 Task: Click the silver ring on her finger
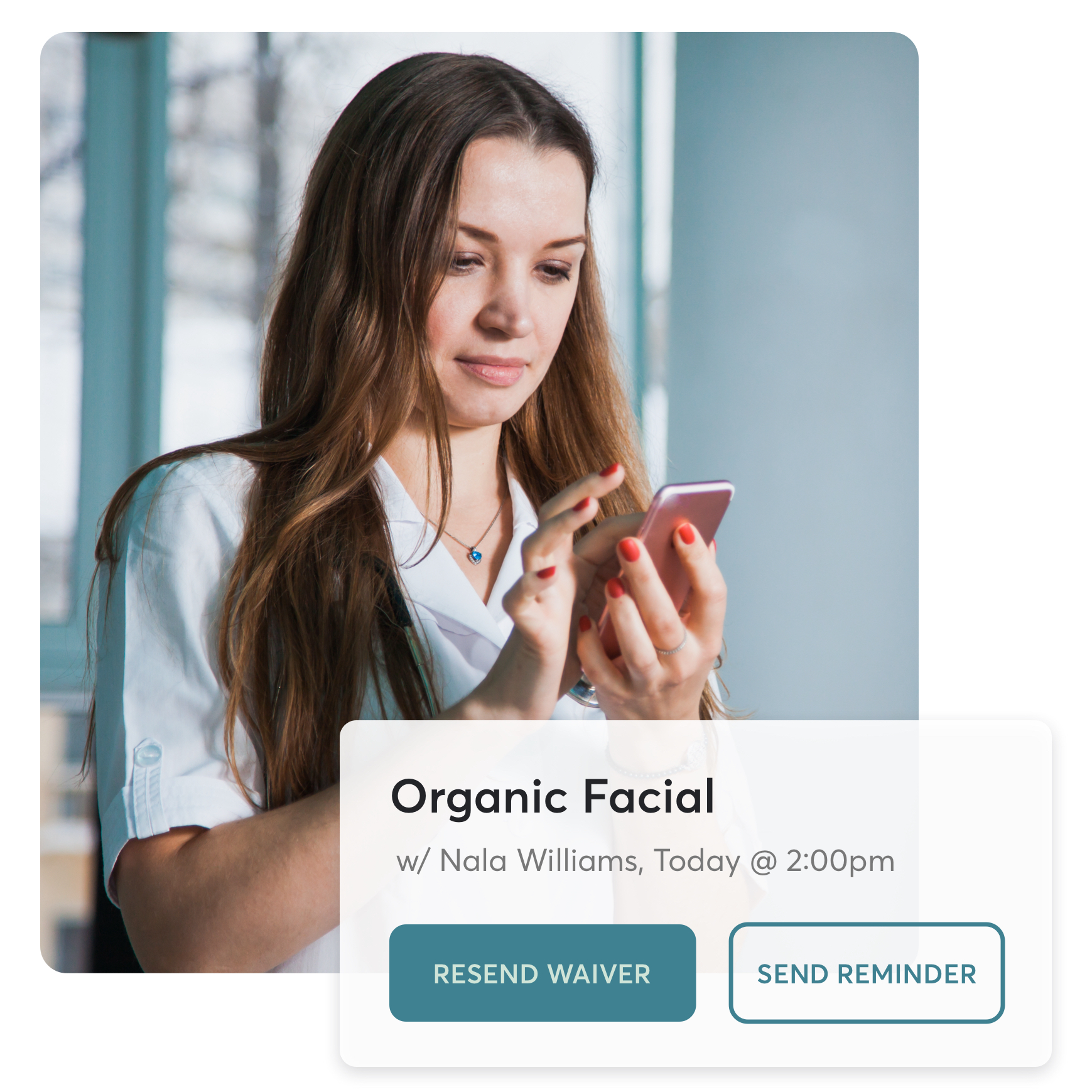673,647
